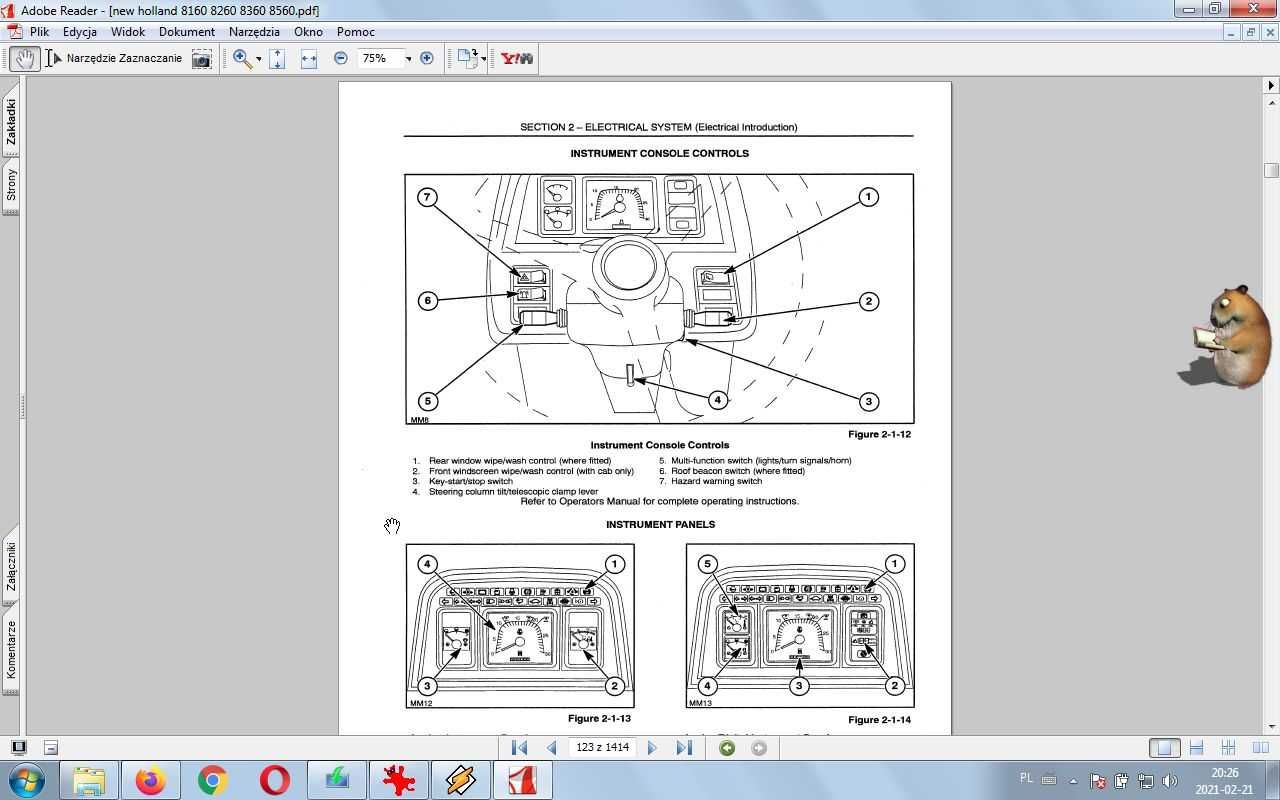Select the zoom-in magnifier tool

pyautogui.click(x=242, y=58)
